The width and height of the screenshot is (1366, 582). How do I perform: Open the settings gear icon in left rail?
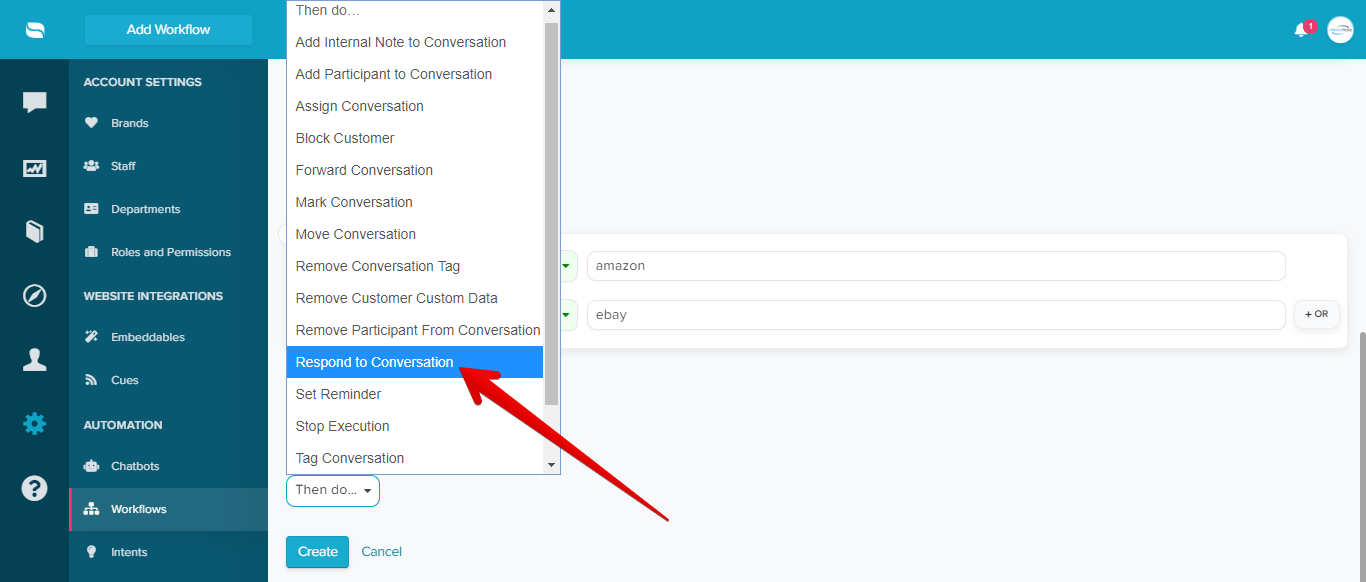click(x=35, y=424)
